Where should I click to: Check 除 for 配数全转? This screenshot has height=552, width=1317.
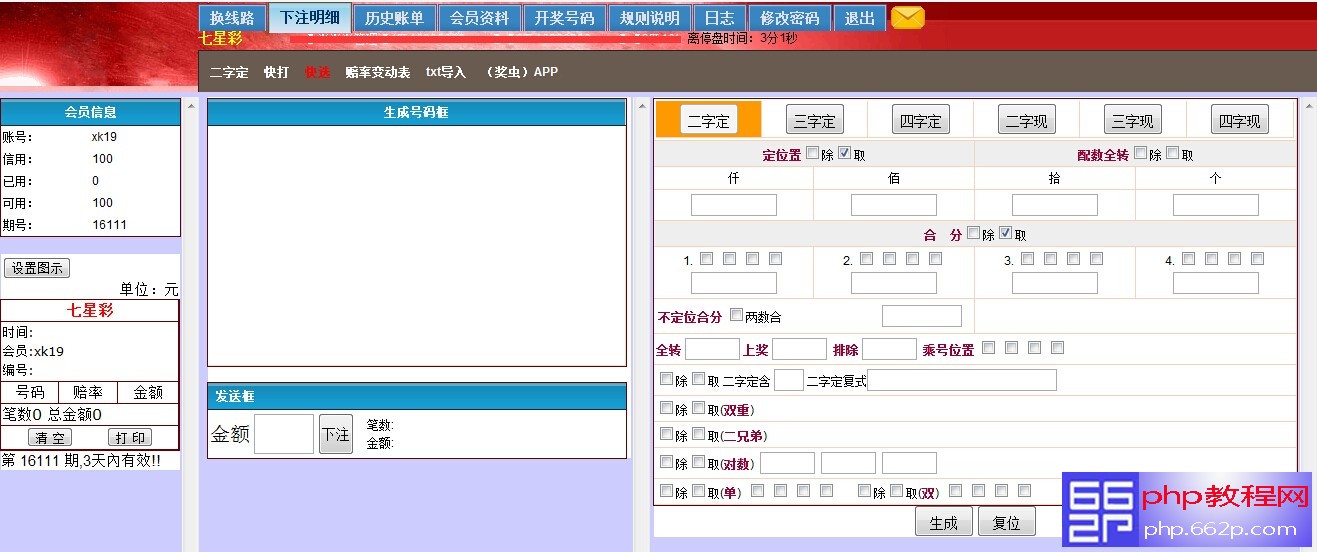click(1140, 153)
